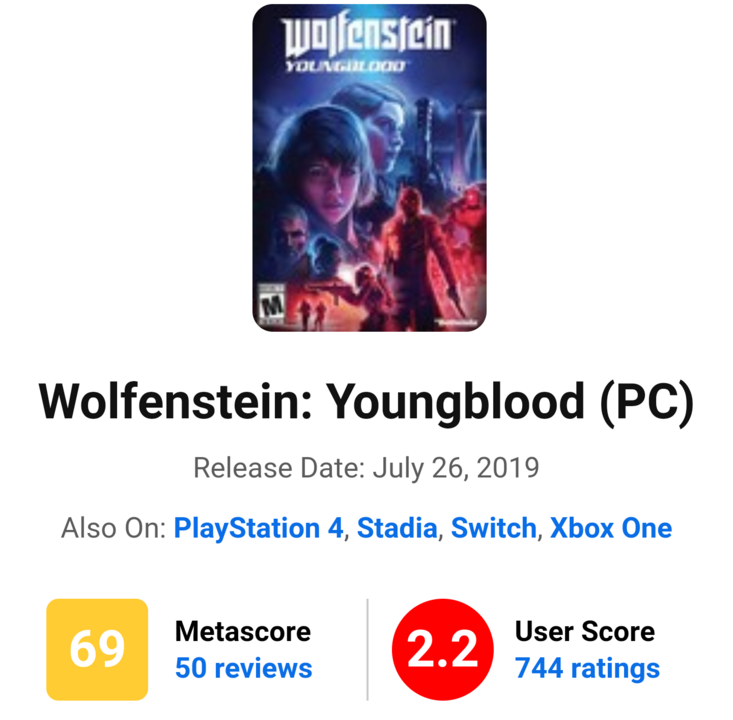
Task: Click the Metascore heading label
Action: click(x=243, y=631)
